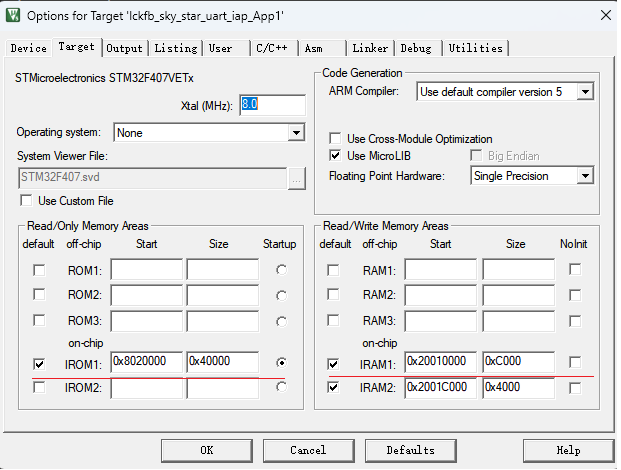
Task: Click the Xtal (MHz) input field
Action: tap(272, 105)
